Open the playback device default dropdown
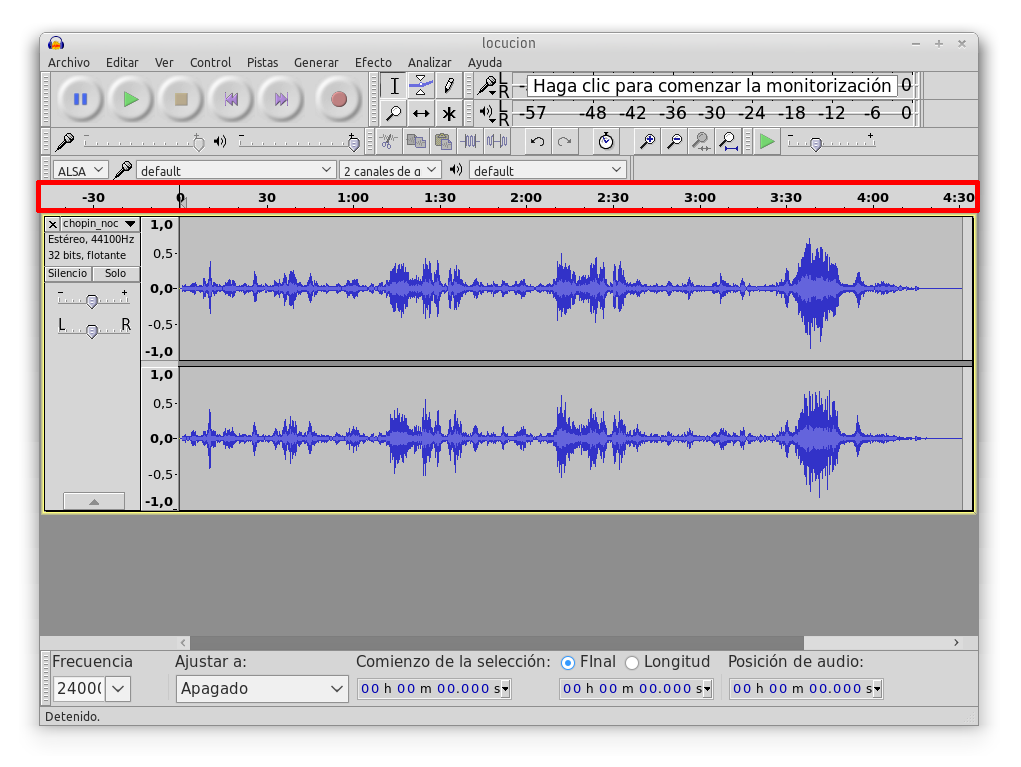 pos(548,171)
